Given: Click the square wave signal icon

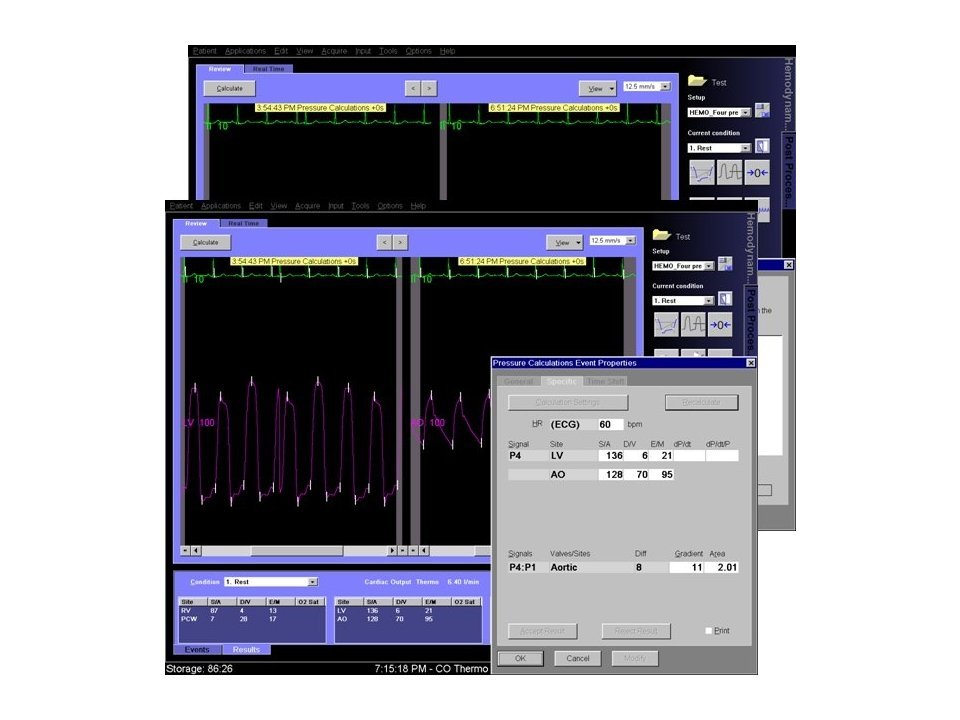Looking at the screenshot, I should pos(694,325).
